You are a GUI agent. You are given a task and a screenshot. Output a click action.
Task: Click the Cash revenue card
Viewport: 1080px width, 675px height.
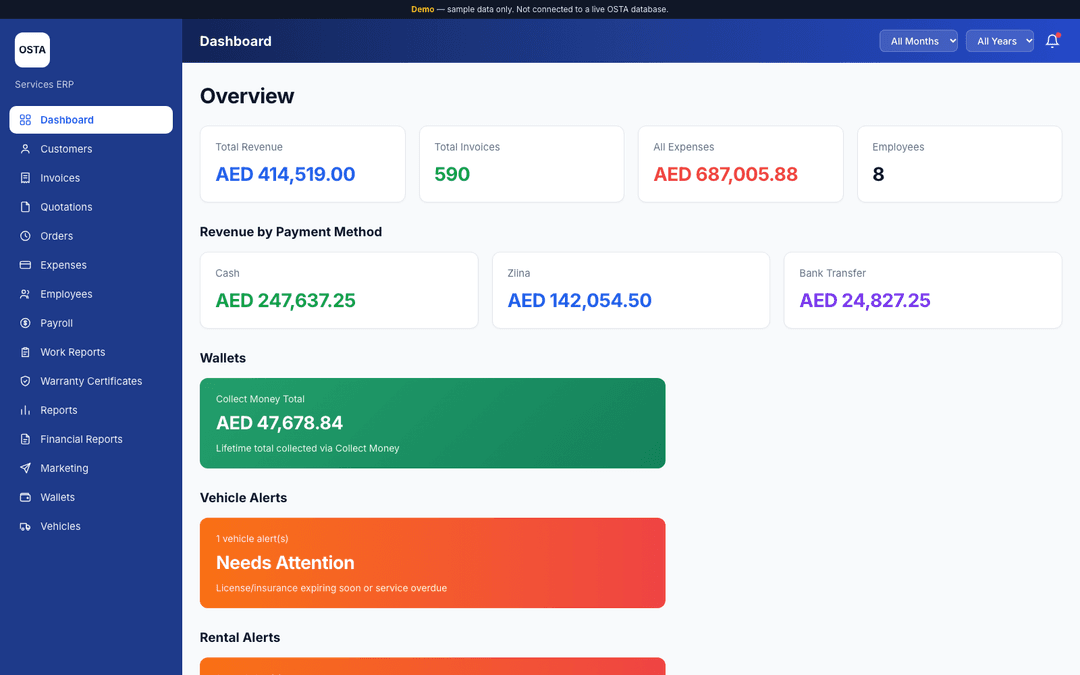339,290
